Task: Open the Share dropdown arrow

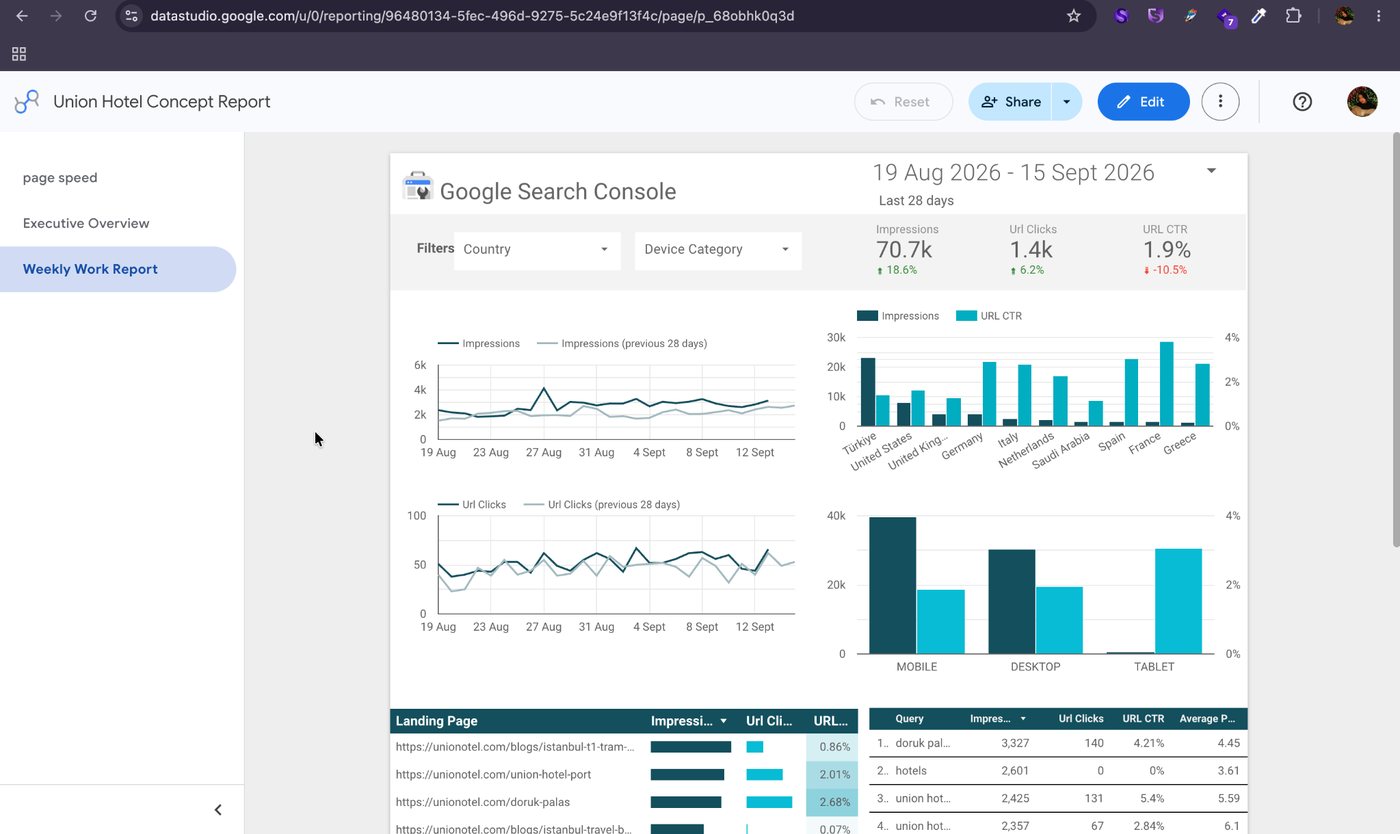Action: (1067, 102)
